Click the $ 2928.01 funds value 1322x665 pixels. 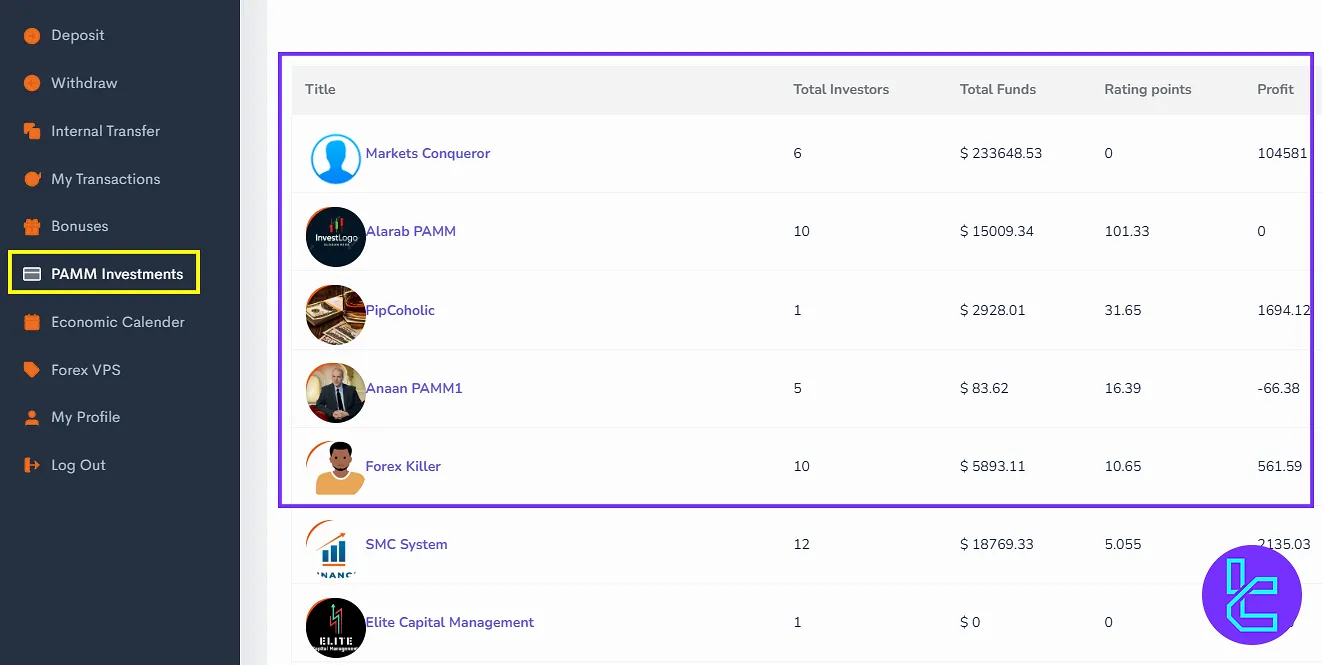click(x=992, y=310)
